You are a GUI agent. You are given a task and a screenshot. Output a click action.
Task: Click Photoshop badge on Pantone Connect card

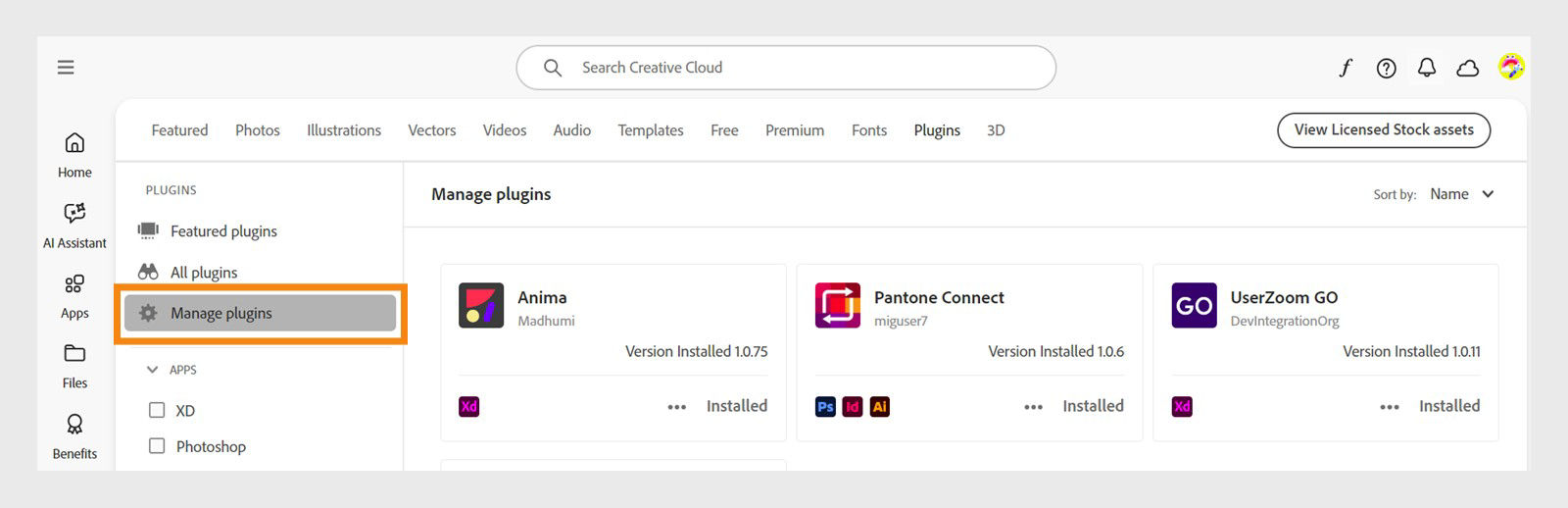[825, 406]
